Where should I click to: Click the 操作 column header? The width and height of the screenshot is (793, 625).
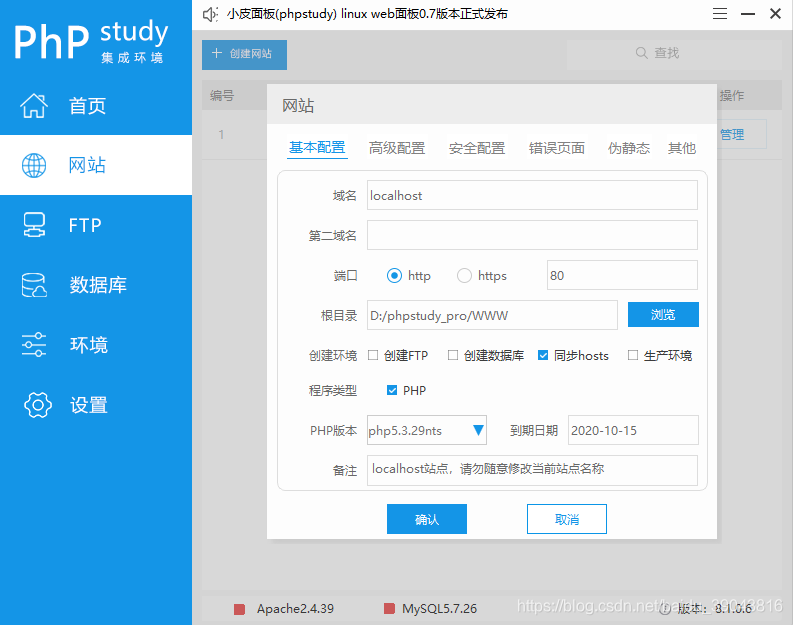(732, 95)
